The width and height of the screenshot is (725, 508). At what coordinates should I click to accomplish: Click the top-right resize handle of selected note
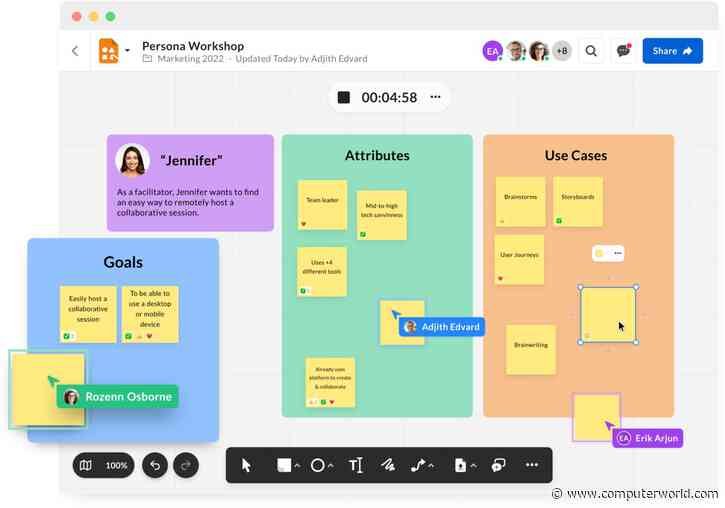point(636,288)
